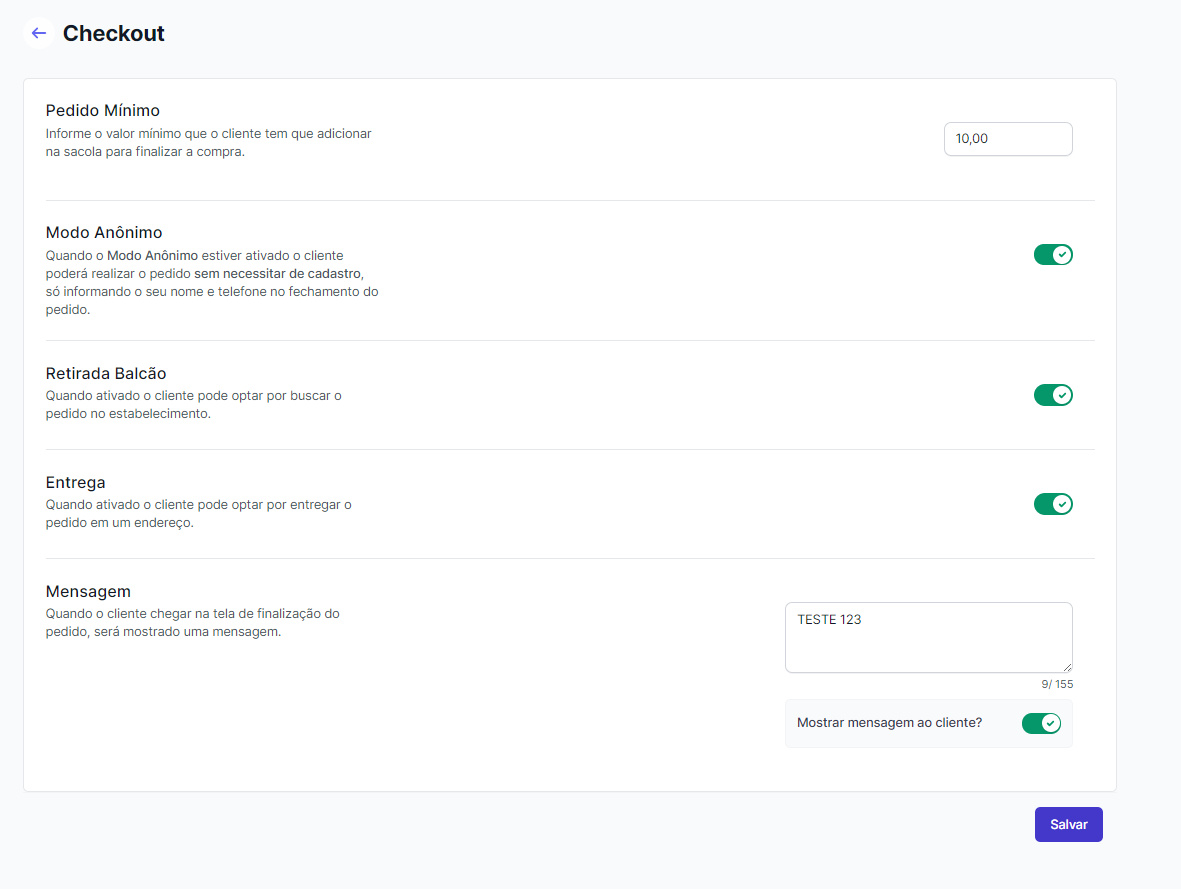Viewport: 1181px width, 889px height.
Task: Focus the Mensagem text area with TESTE 123
Action: (927, 637)
